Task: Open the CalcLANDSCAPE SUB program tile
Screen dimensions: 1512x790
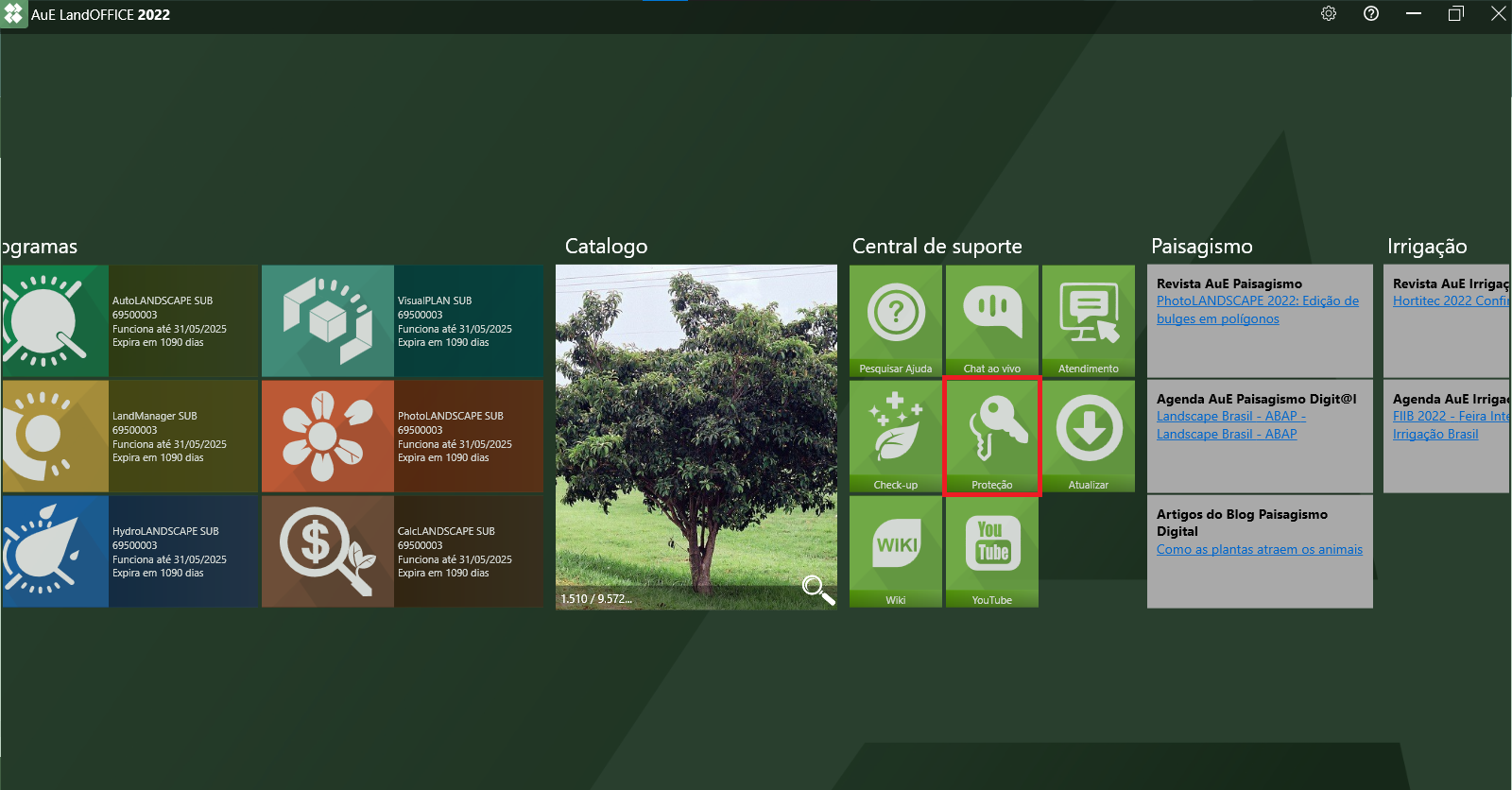Action: [x=403, y=552]
